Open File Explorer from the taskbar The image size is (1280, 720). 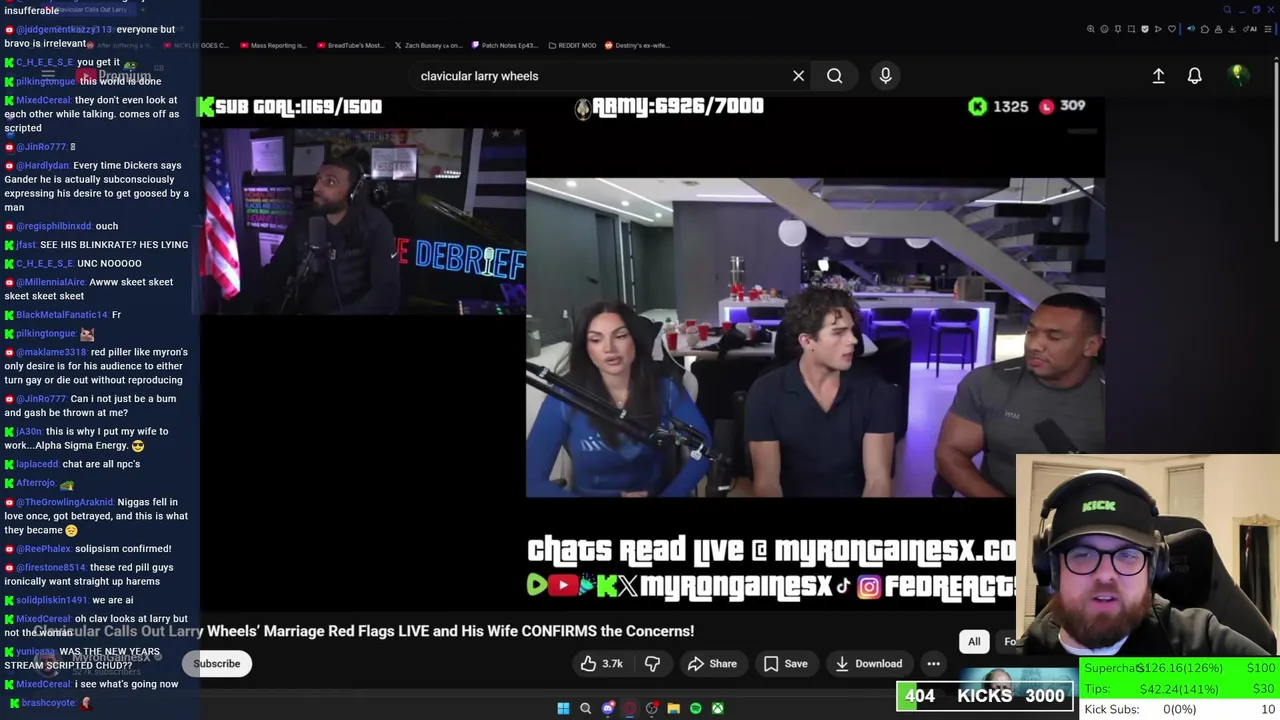tap(673, 708)
